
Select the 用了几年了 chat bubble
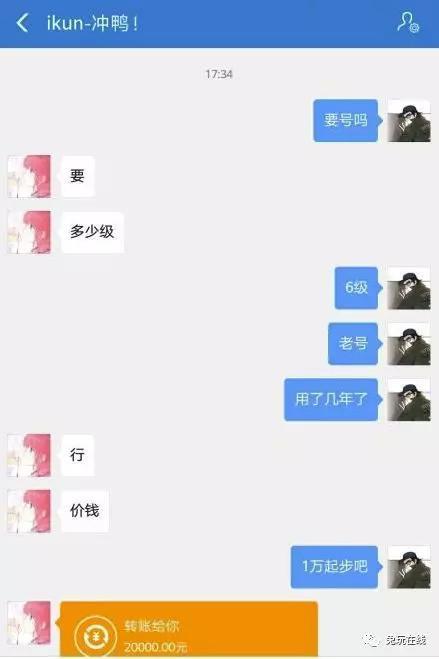point(331,400)
